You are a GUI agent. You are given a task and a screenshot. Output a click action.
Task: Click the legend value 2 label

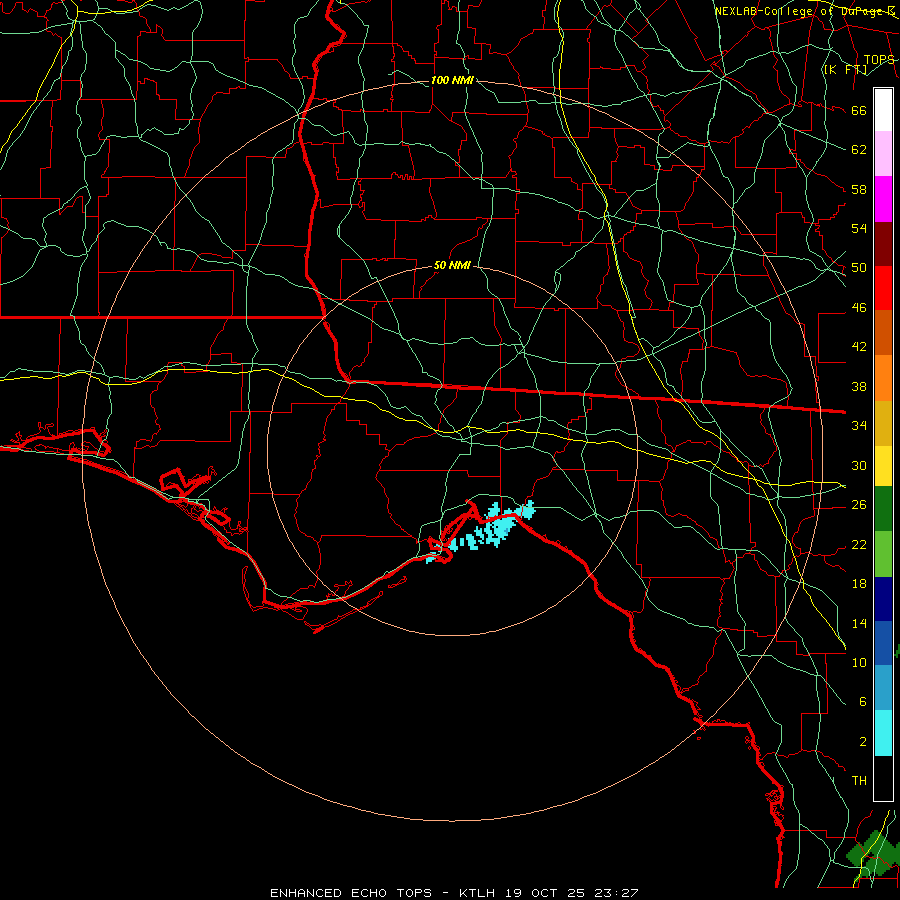(863, 742)
